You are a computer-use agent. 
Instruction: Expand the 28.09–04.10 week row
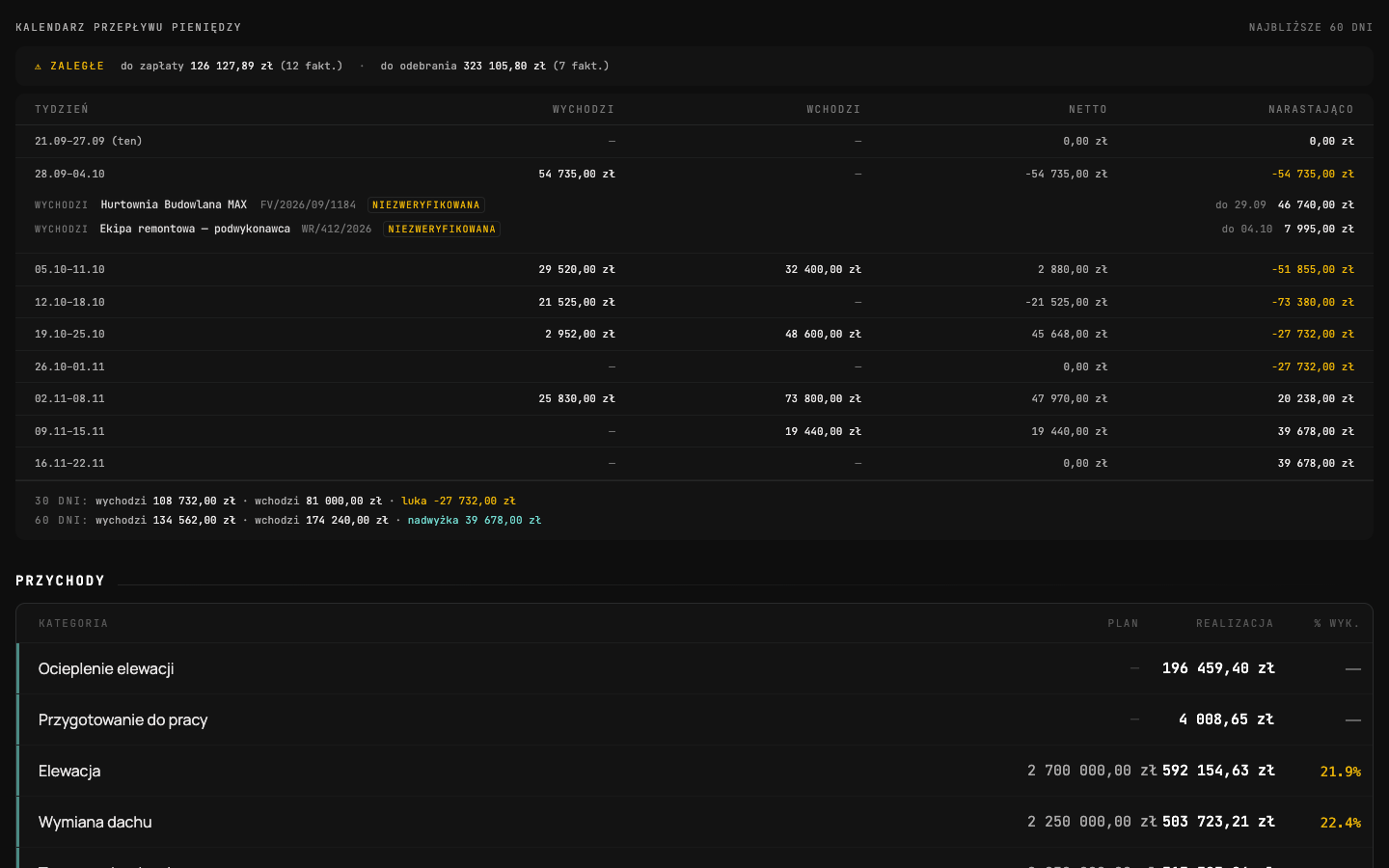pyautogui.click(x=694, y=174)
